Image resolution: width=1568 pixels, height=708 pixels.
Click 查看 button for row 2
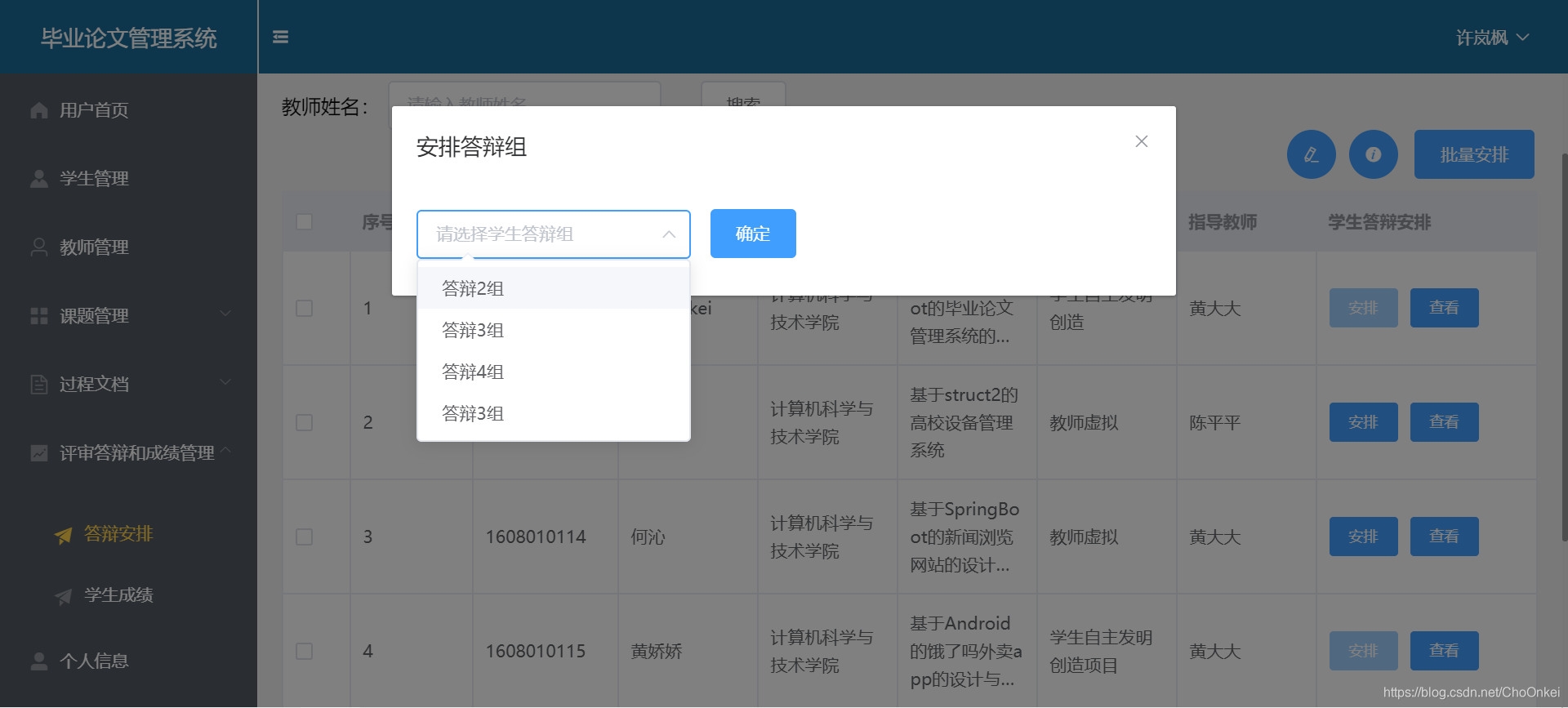[x=1444, y=422]
